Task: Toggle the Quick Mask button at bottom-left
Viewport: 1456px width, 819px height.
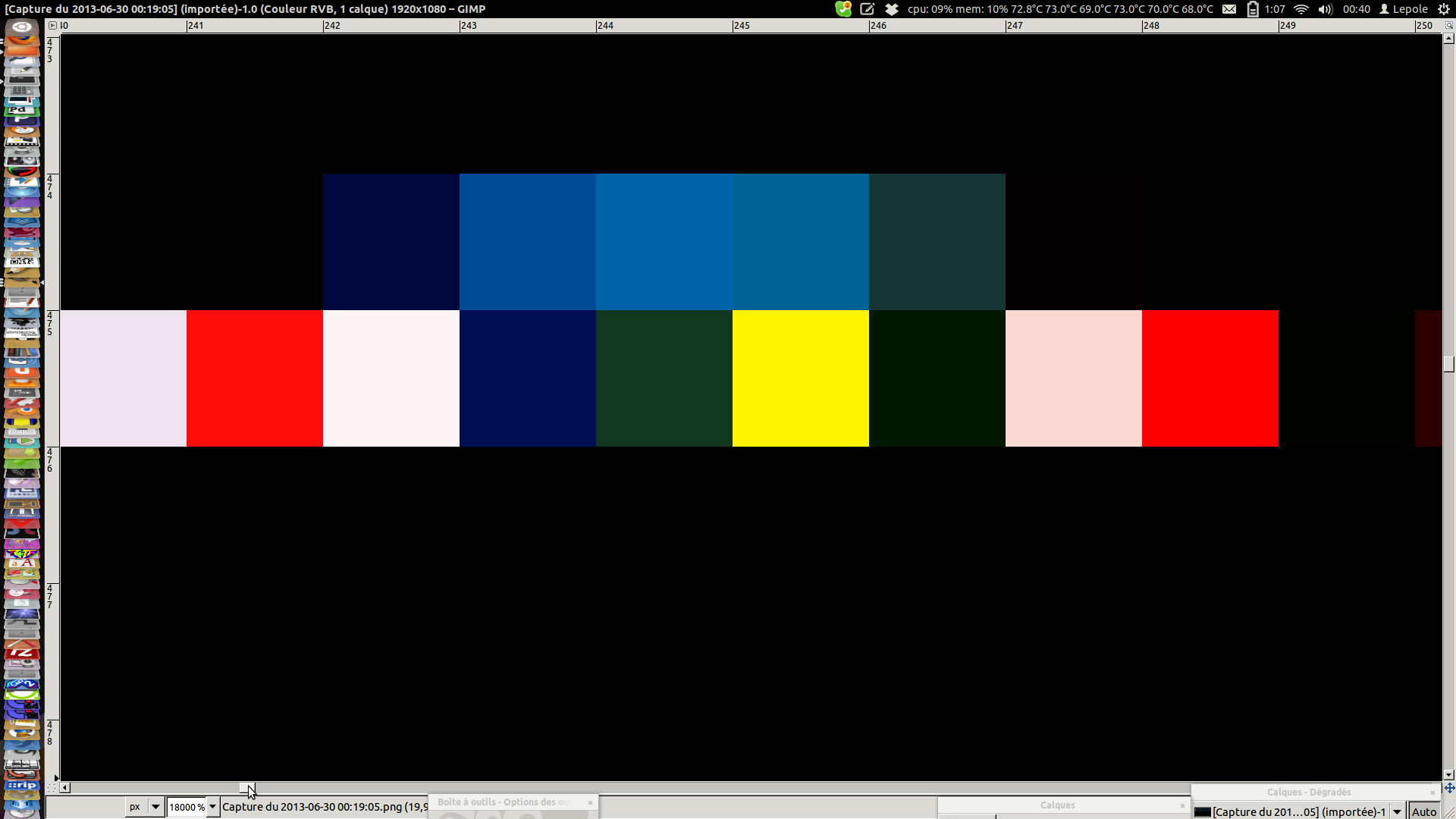Action: coord(52,788)
